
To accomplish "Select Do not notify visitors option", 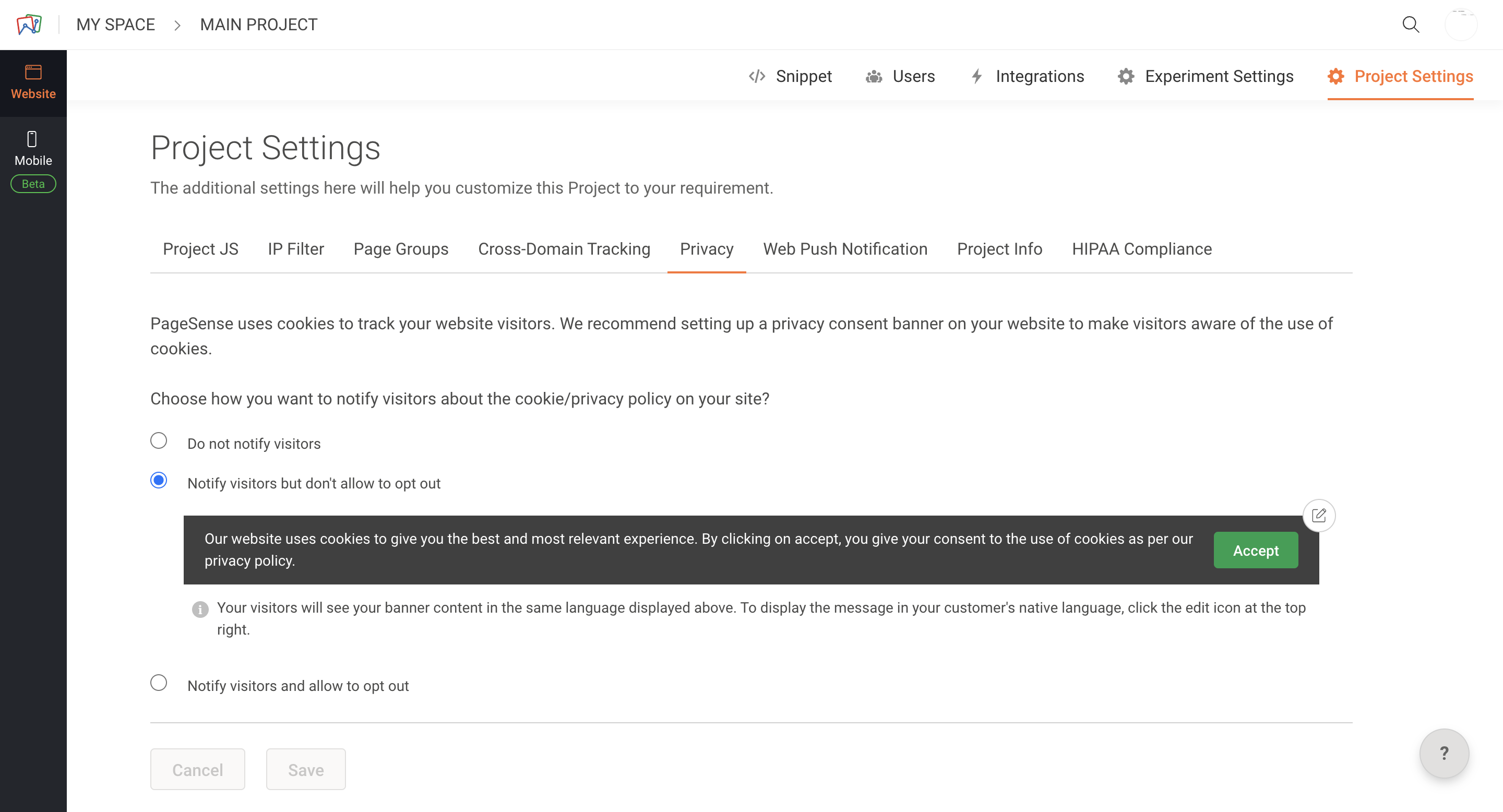I will pyautogui.click(x=159, y=441).
